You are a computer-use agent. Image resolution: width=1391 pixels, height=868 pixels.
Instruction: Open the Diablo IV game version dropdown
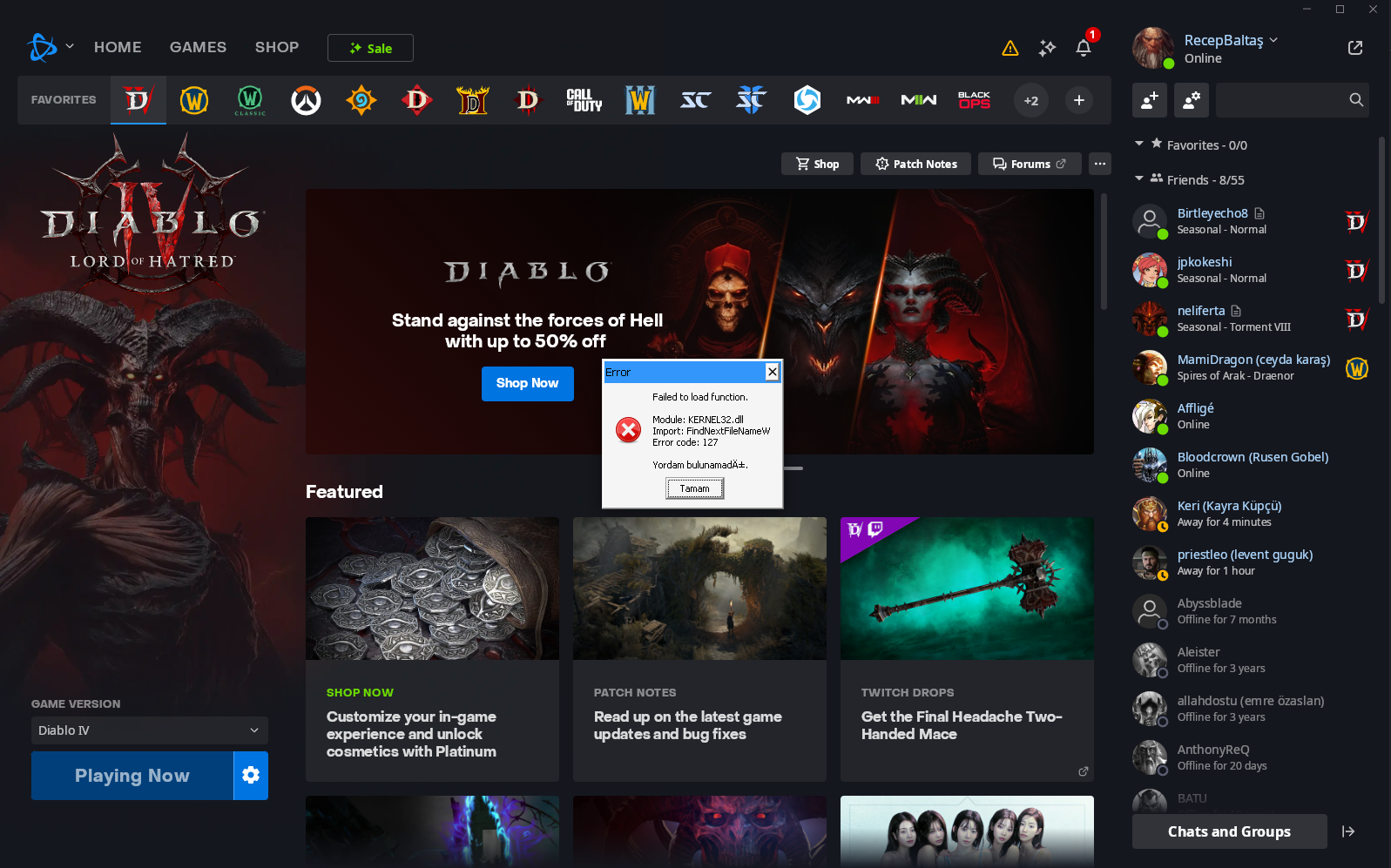click(150, 730)
